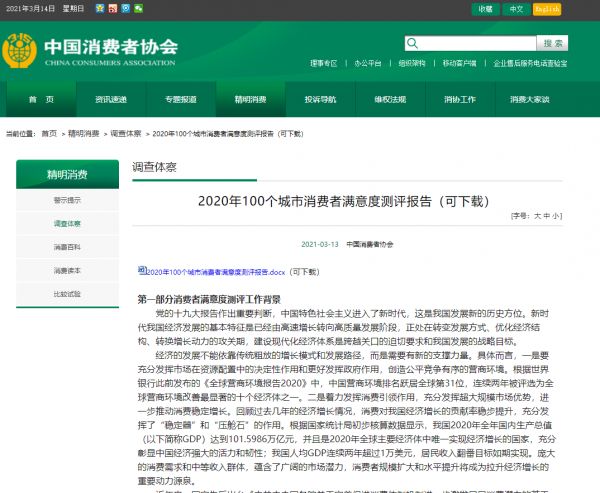Click the 精明消费 sidebar header
Screen dimensions: 600x493
(x=67, y=175)
